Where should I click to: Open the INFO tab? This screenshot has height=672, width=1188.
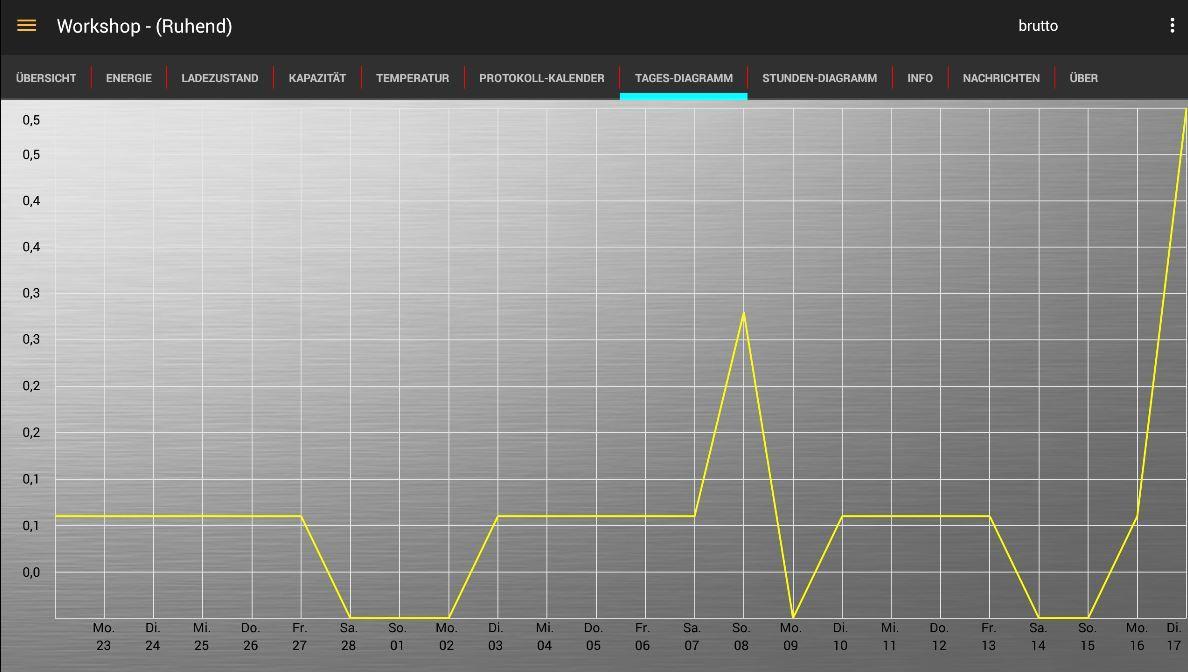click(x=920, y=78)
